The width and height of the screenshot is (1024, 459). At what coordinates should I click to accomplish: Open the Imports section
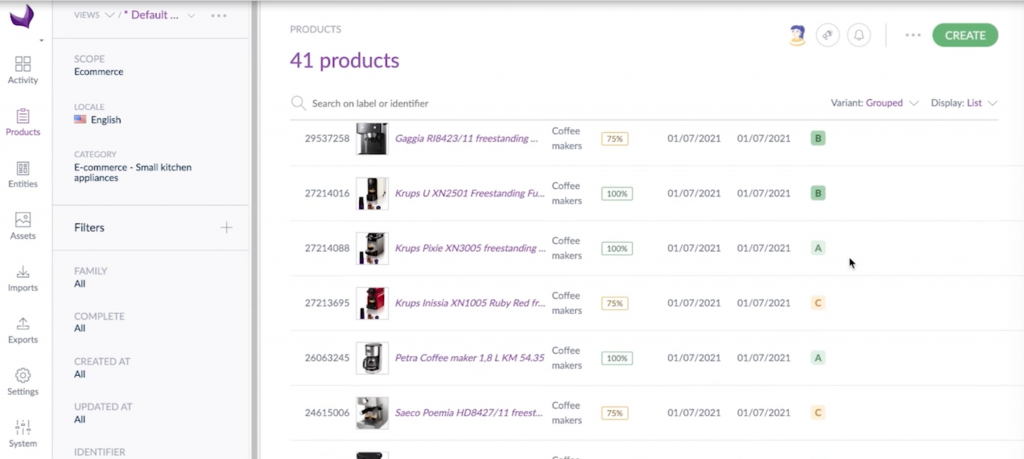23,278
